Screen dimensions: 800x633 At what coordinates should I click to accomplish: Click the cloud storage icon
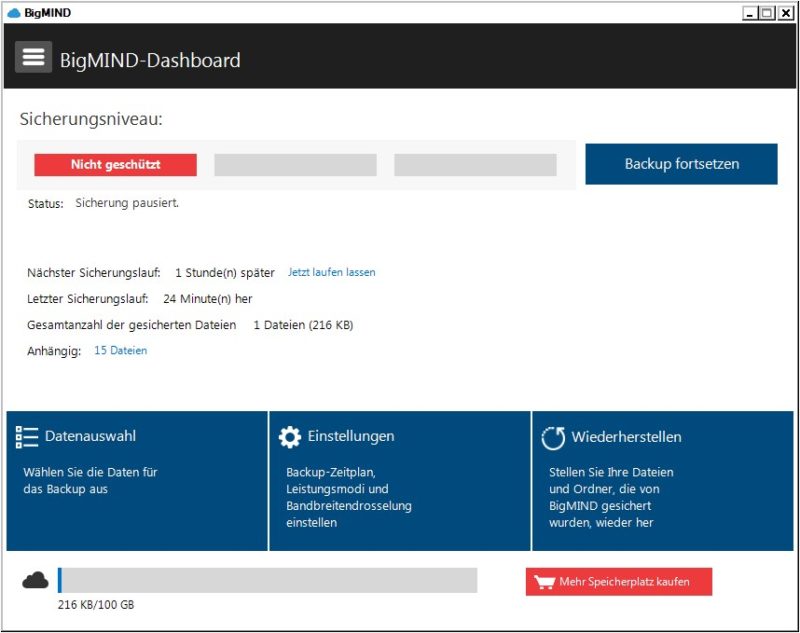coord(35,580)
